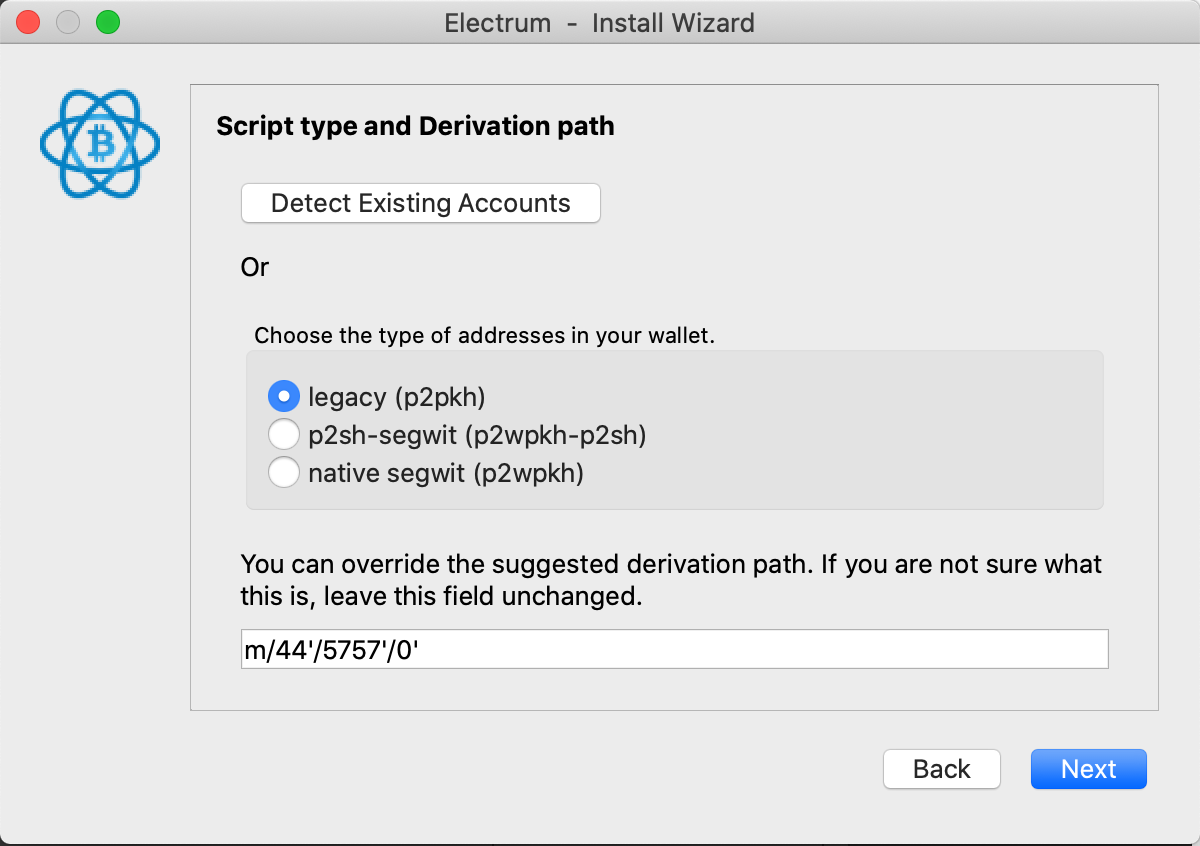The image size is (1200, 846).
Task: Click the 'native segwit (p2wpkh)' label text
Action: (x=445, y=473)
